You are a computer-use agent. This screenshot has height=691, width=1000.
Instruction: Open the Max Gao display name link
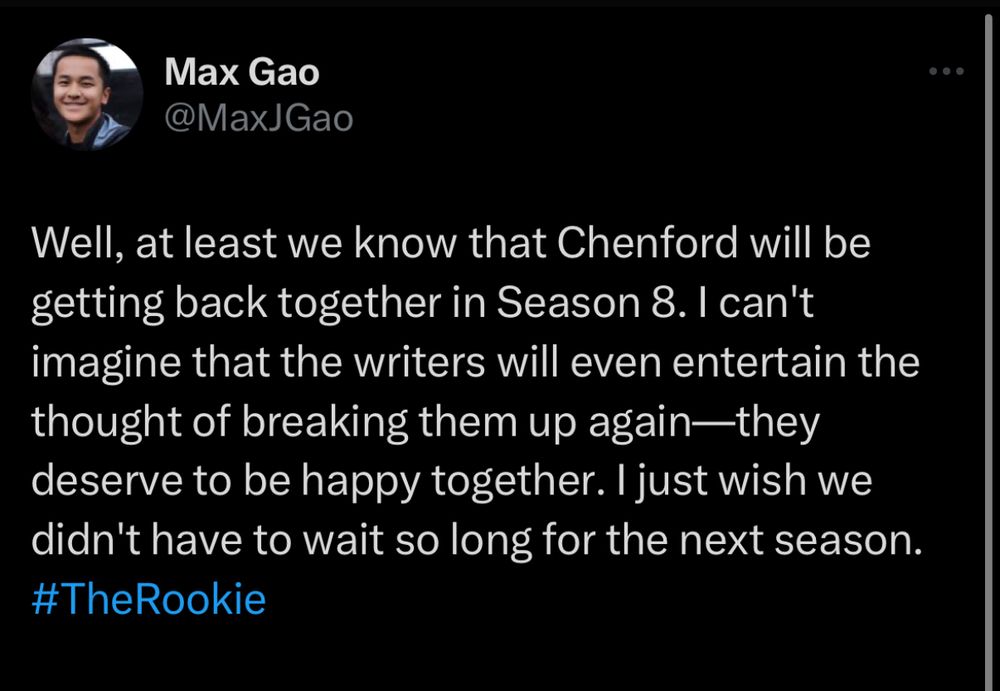(x=242, y=71)
